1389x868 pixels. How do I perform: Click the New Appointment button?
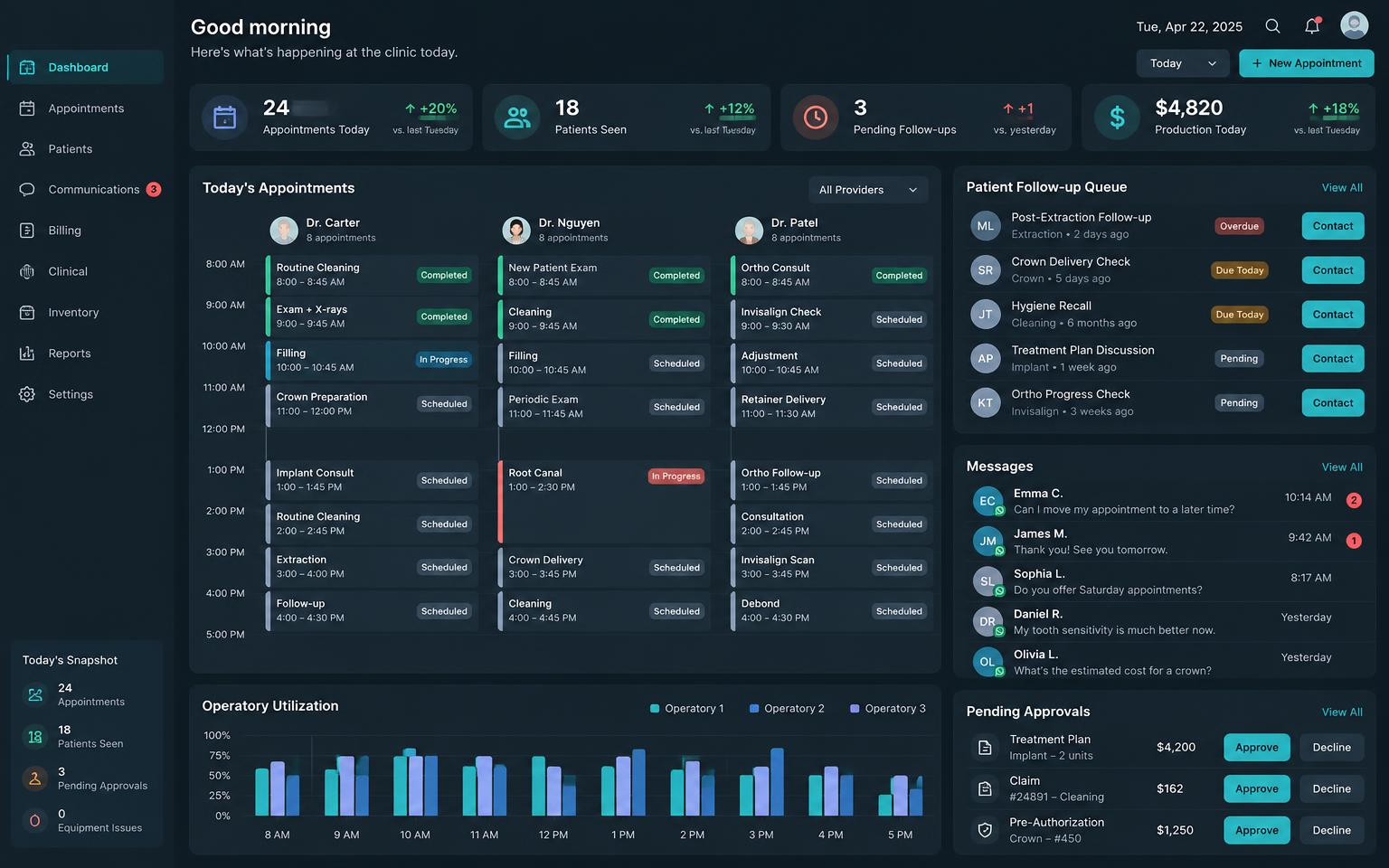click(1307, 63)
